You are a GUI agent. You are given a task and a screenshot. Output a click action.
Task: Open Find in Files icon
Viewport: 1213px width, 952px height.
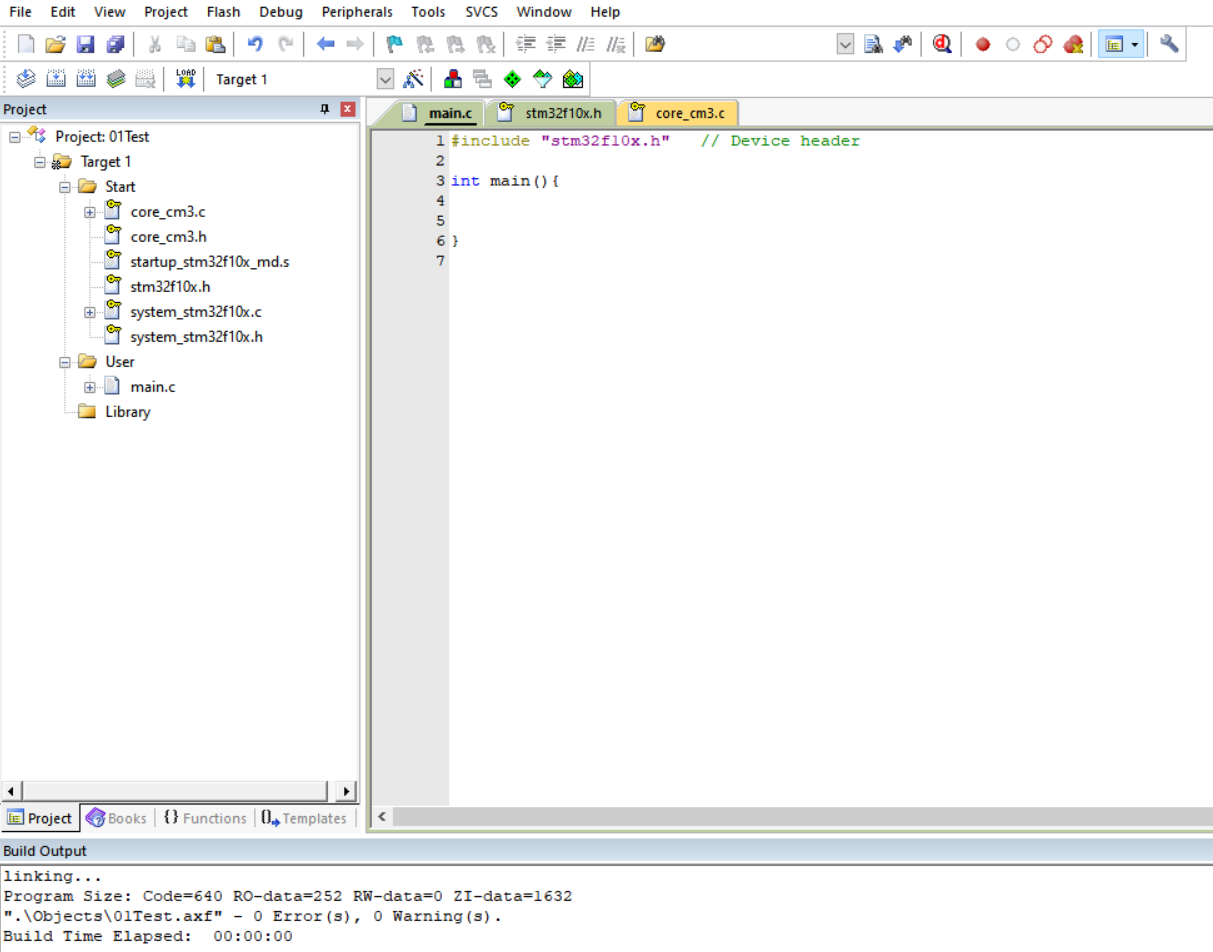(655, 44)
